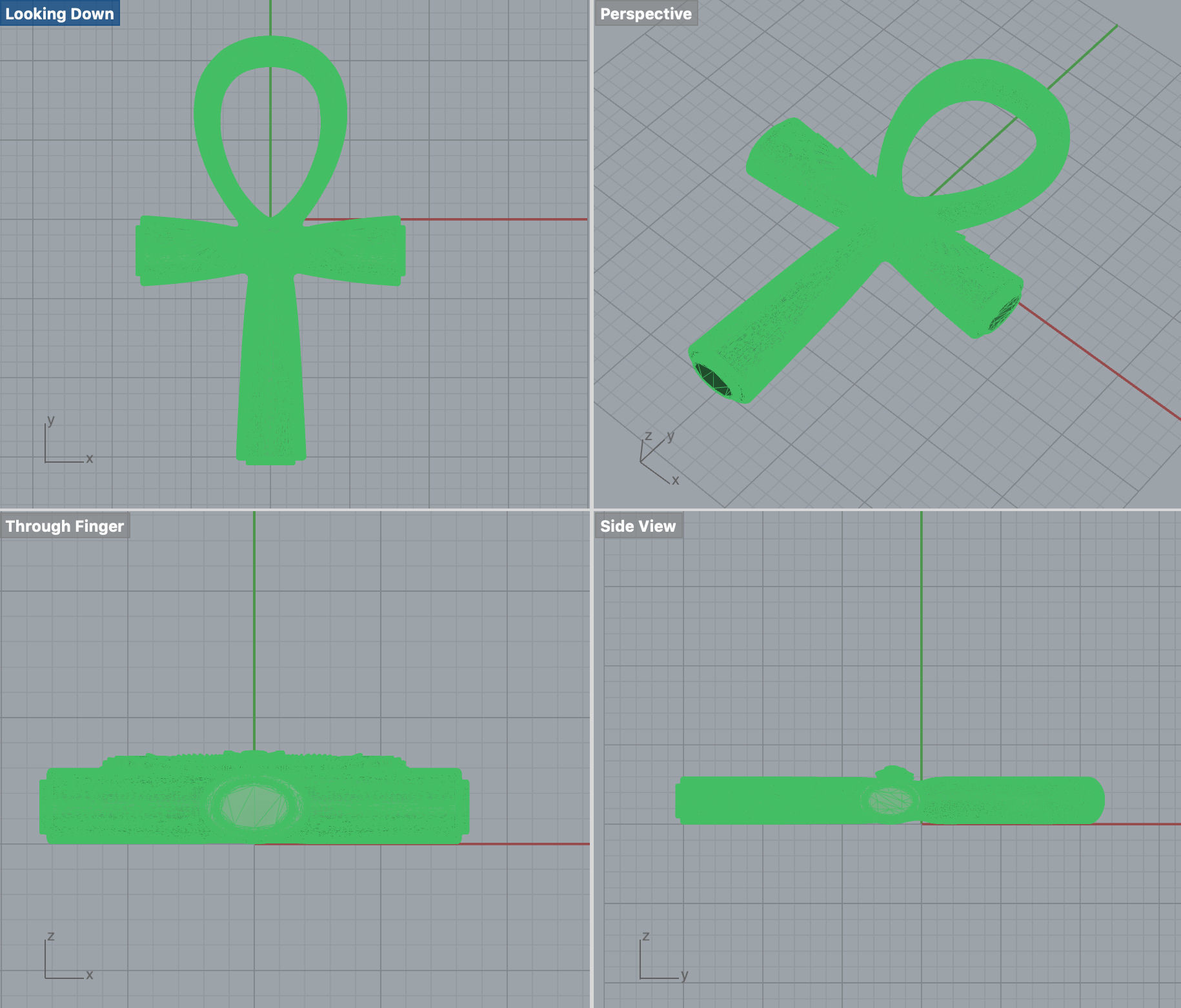Click the axis icon in Looking Down viewport
1181x1008 pixels.
coord(68,441)
